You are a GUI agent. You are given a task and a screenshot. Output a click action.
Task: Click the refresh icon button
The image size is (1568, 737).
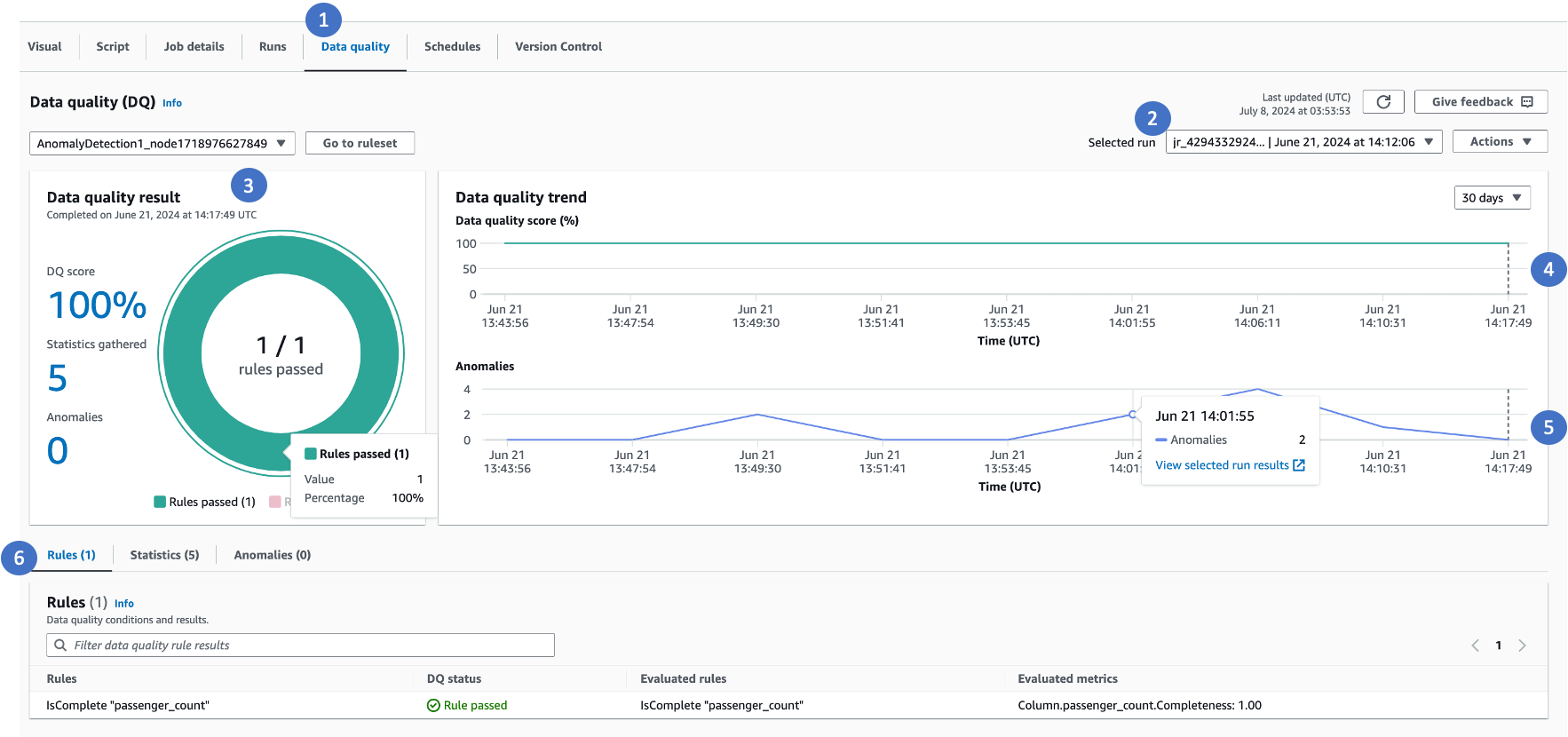coord(1382,102)
